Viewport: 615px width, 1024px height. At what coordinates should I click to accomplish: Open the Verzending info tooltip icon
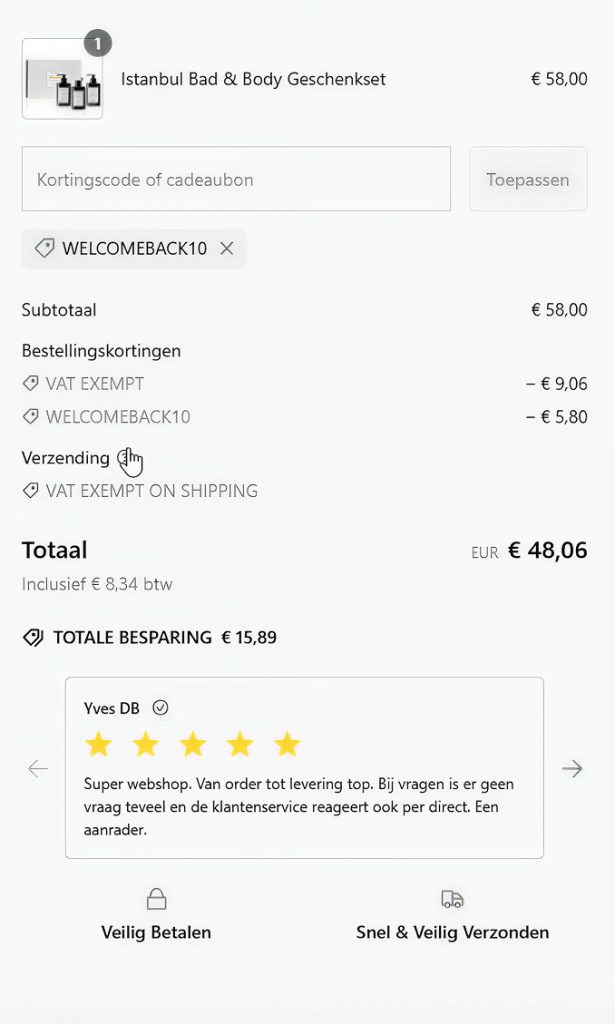124,458
